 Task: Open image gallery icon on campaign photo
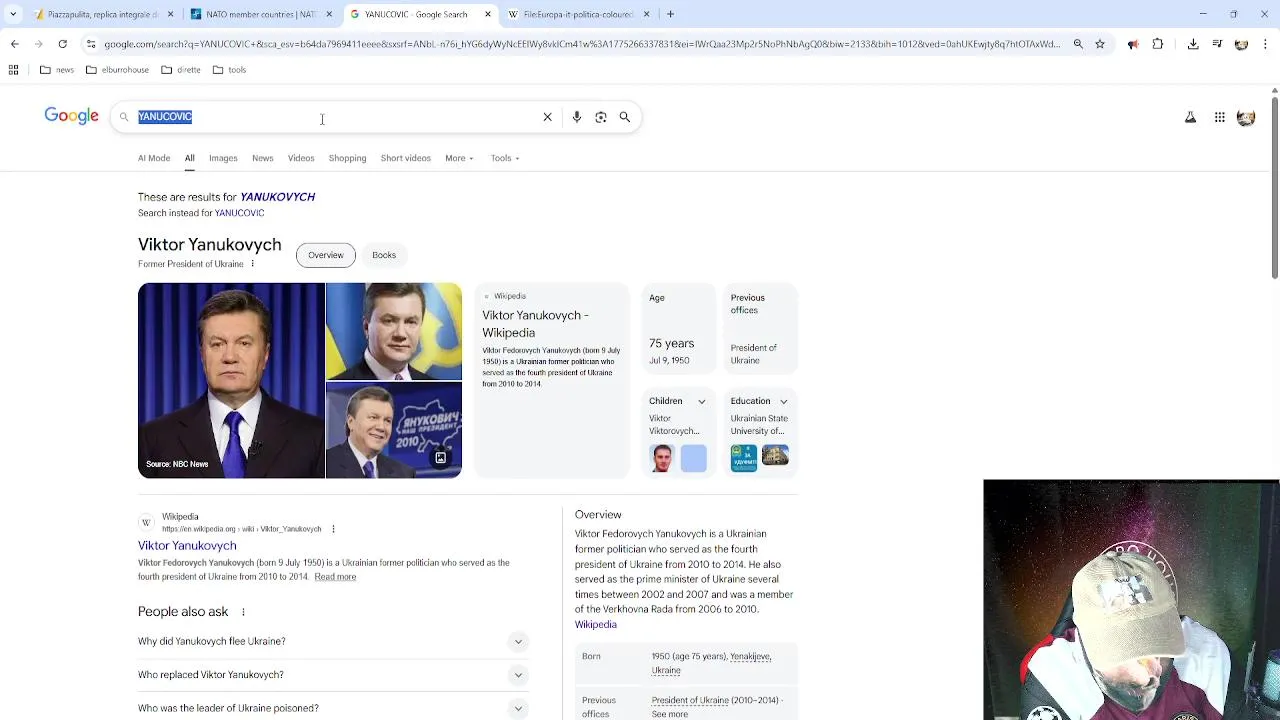click(x=440, y=458)
